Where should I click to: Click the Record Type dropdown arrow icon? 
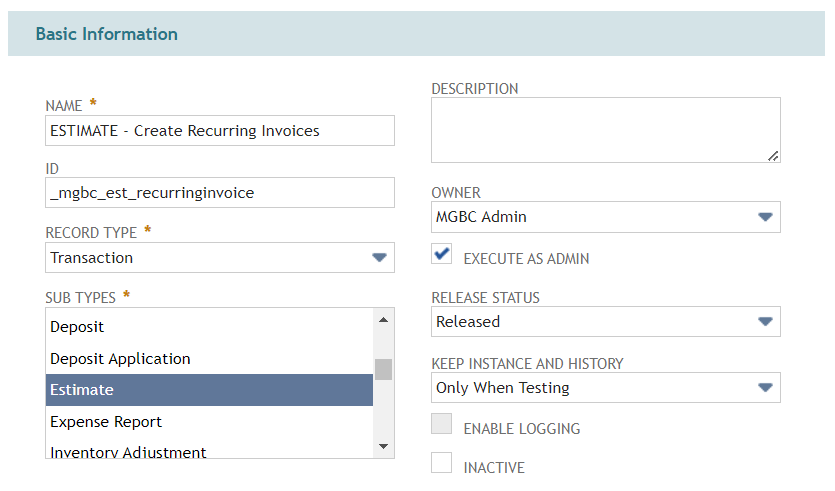click(x=379, y=258)
